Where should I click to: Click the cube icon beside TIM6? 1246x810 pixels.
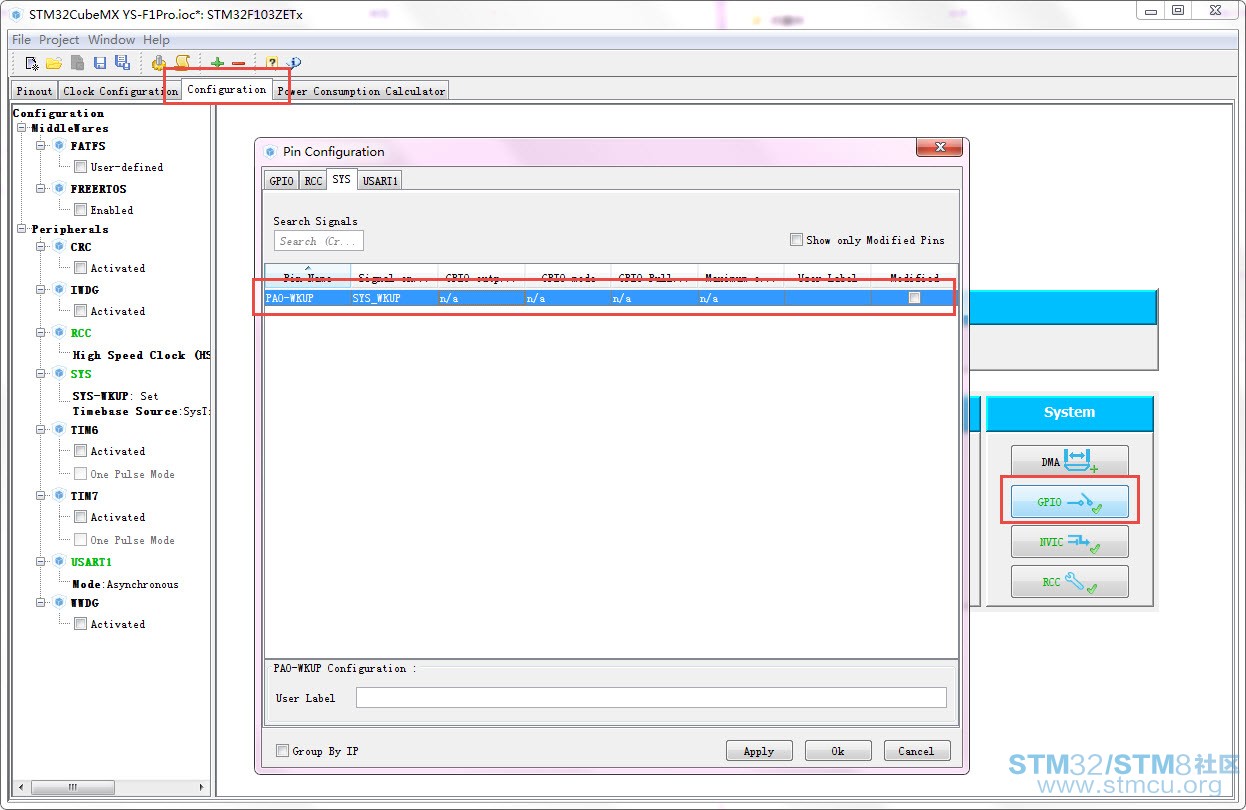[x=59, y=430]
